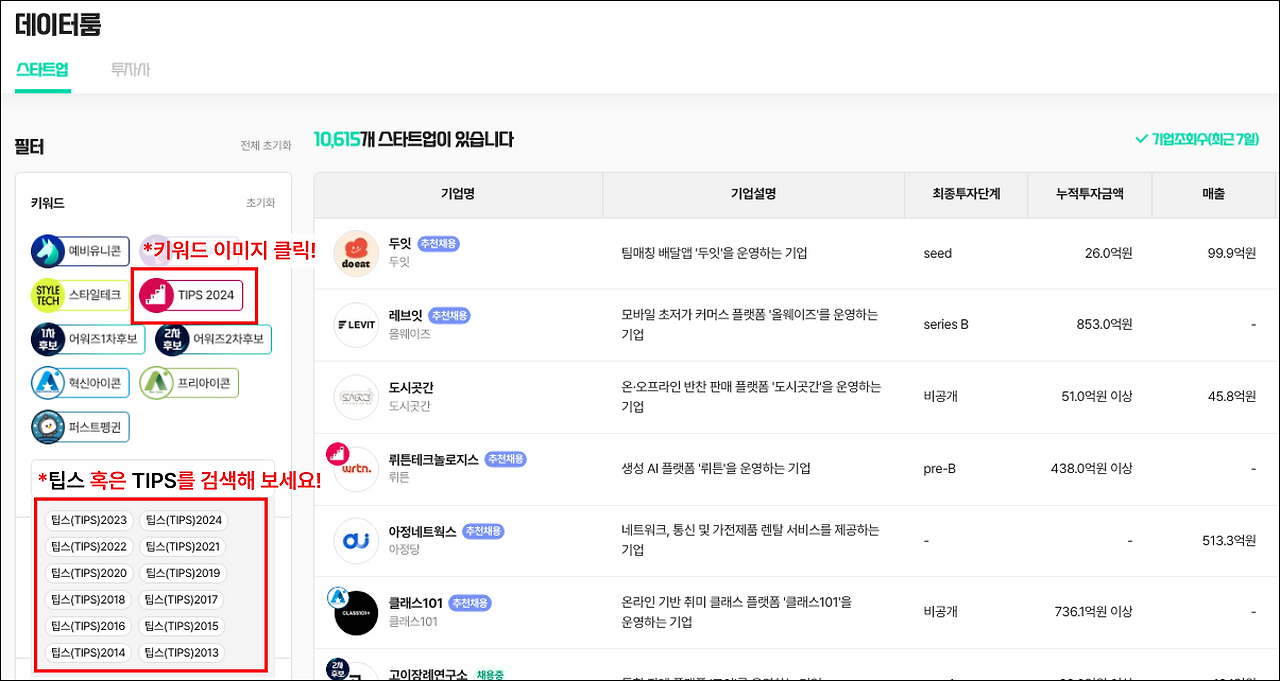Viewport: 1280px width, 681px height.
Task: Click the 아정네트웍스 circular logo
Action: [x=356, y=540]
